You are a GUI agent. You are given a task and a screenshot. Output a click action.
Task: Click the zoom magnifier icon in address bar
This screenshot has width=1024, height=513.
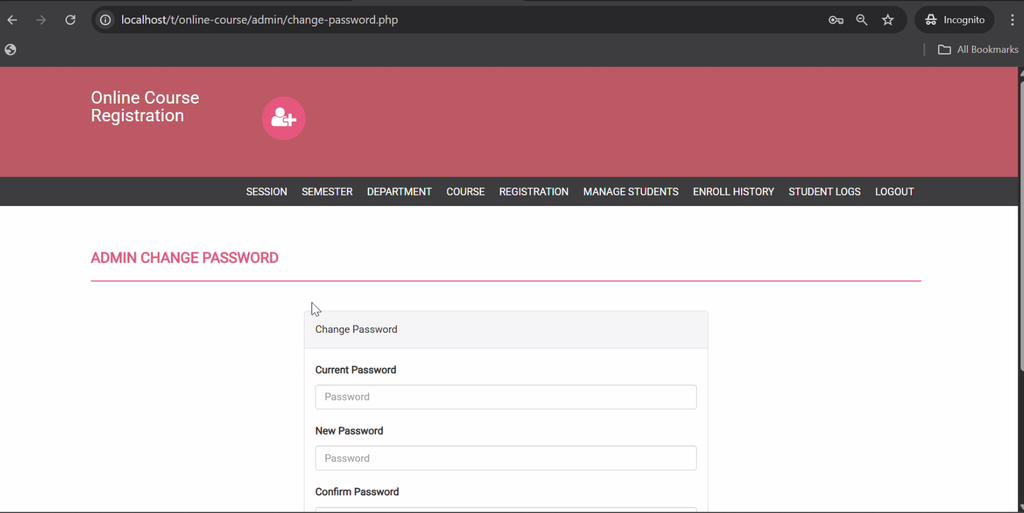click(861, 20)
